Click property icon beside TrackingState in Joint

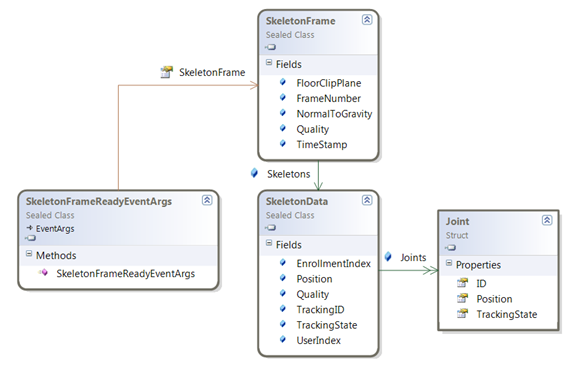tap(462, 313)
